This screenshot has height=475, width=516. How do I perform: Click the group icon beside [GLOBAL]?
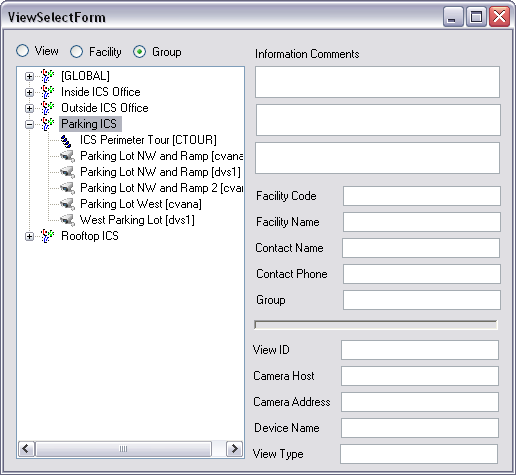pos(48,76)
